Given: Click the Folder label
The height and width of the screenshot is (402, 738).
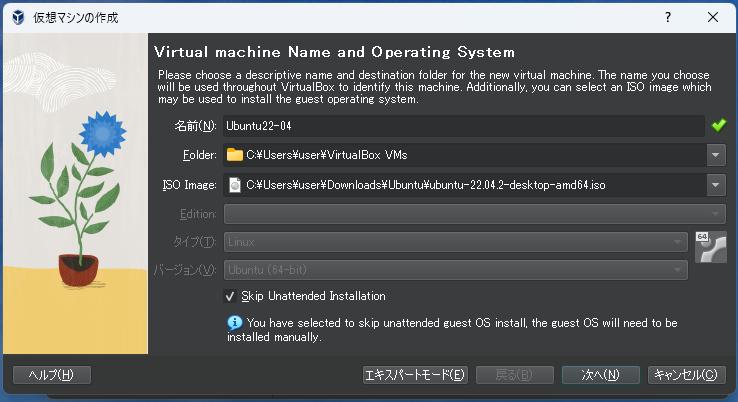Looking at the screenshot, I should point(200,155).
